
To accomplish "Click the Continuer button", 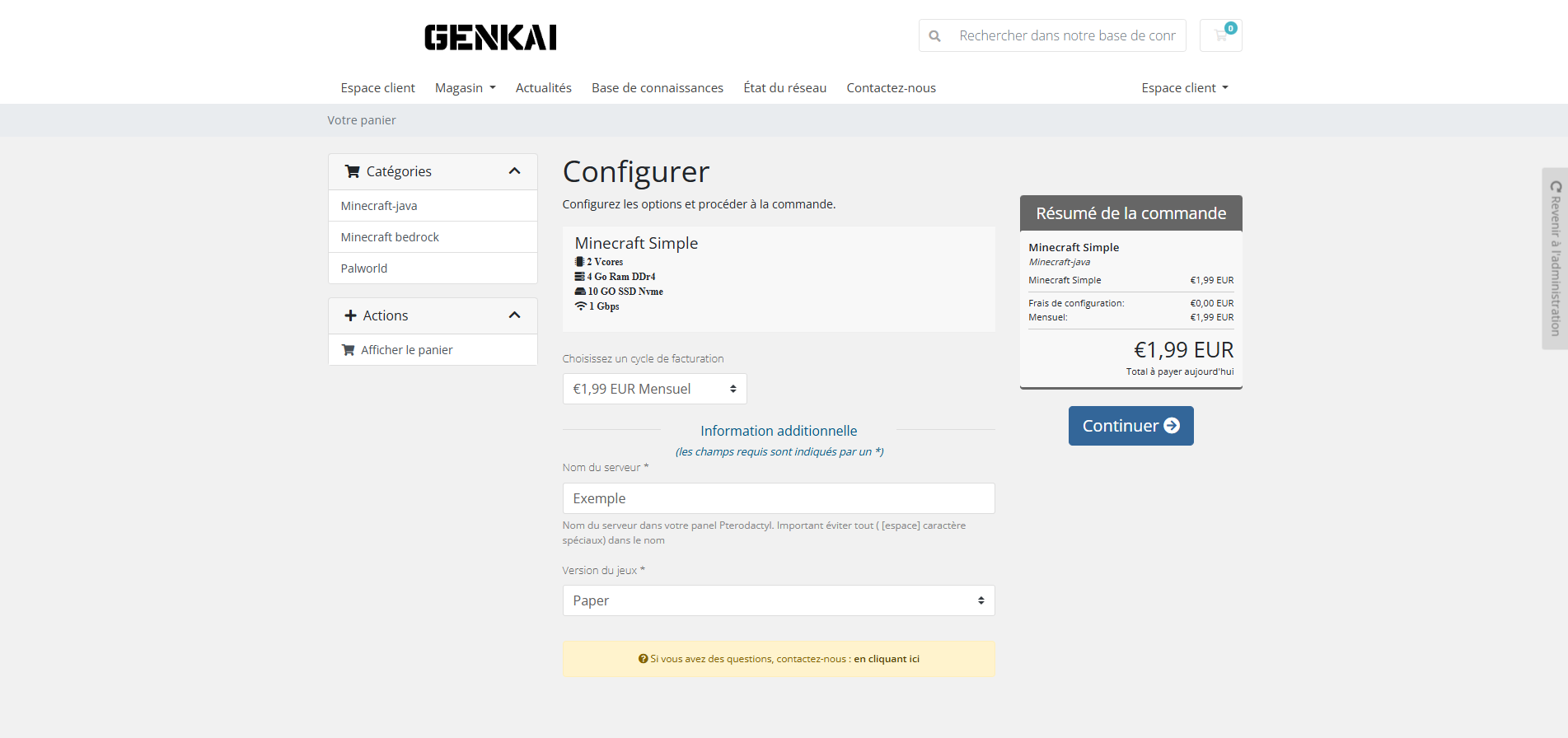I will tap(1130, 426).
